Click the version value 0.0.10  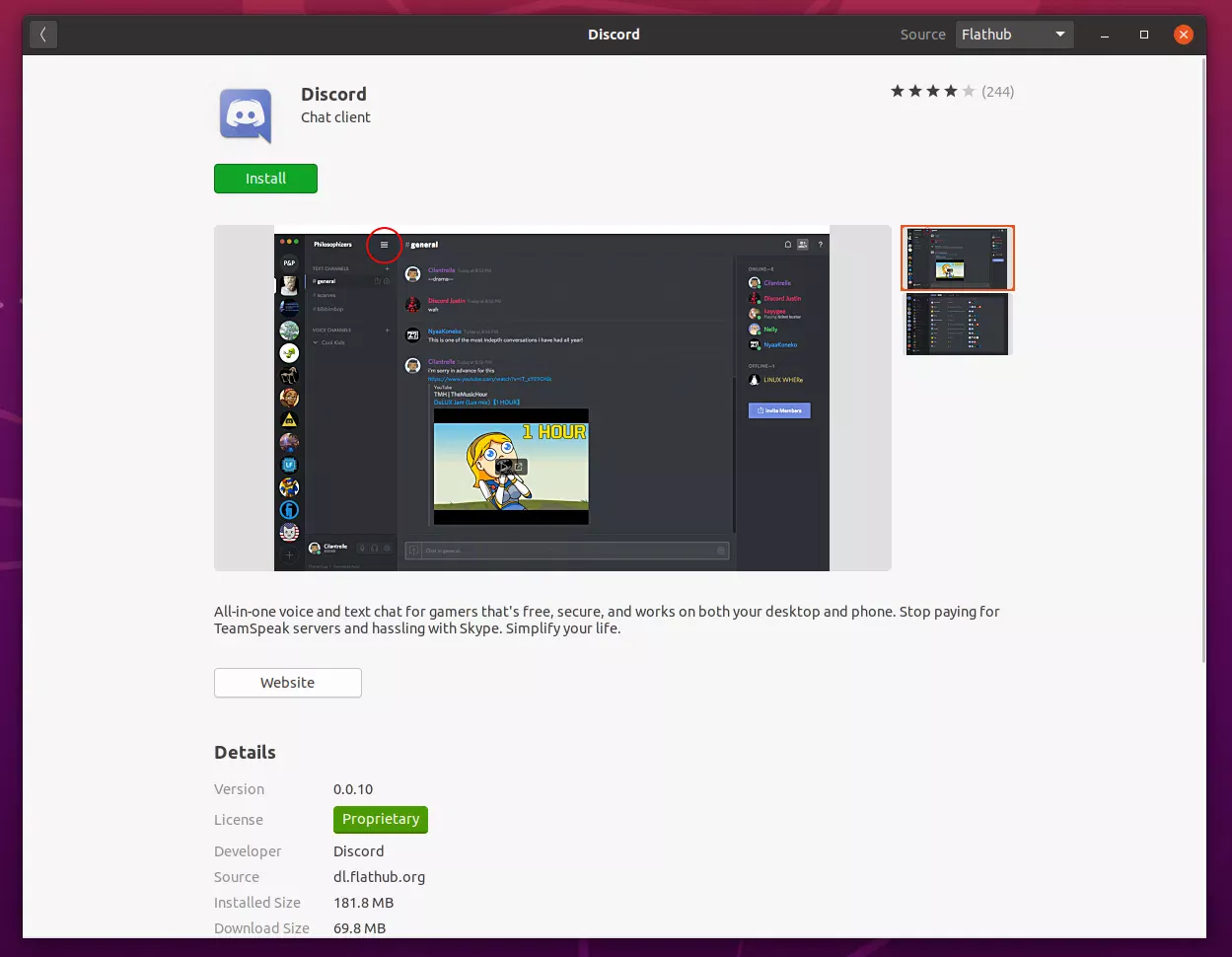(x=353, y=789)
